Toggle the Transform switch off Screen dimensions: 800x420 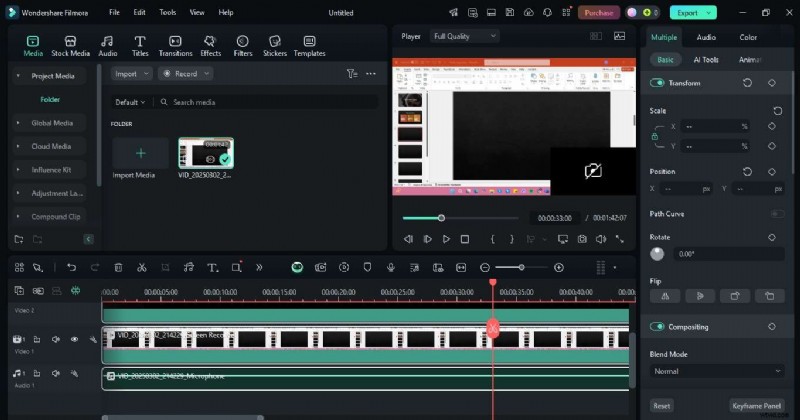point(658,83)
